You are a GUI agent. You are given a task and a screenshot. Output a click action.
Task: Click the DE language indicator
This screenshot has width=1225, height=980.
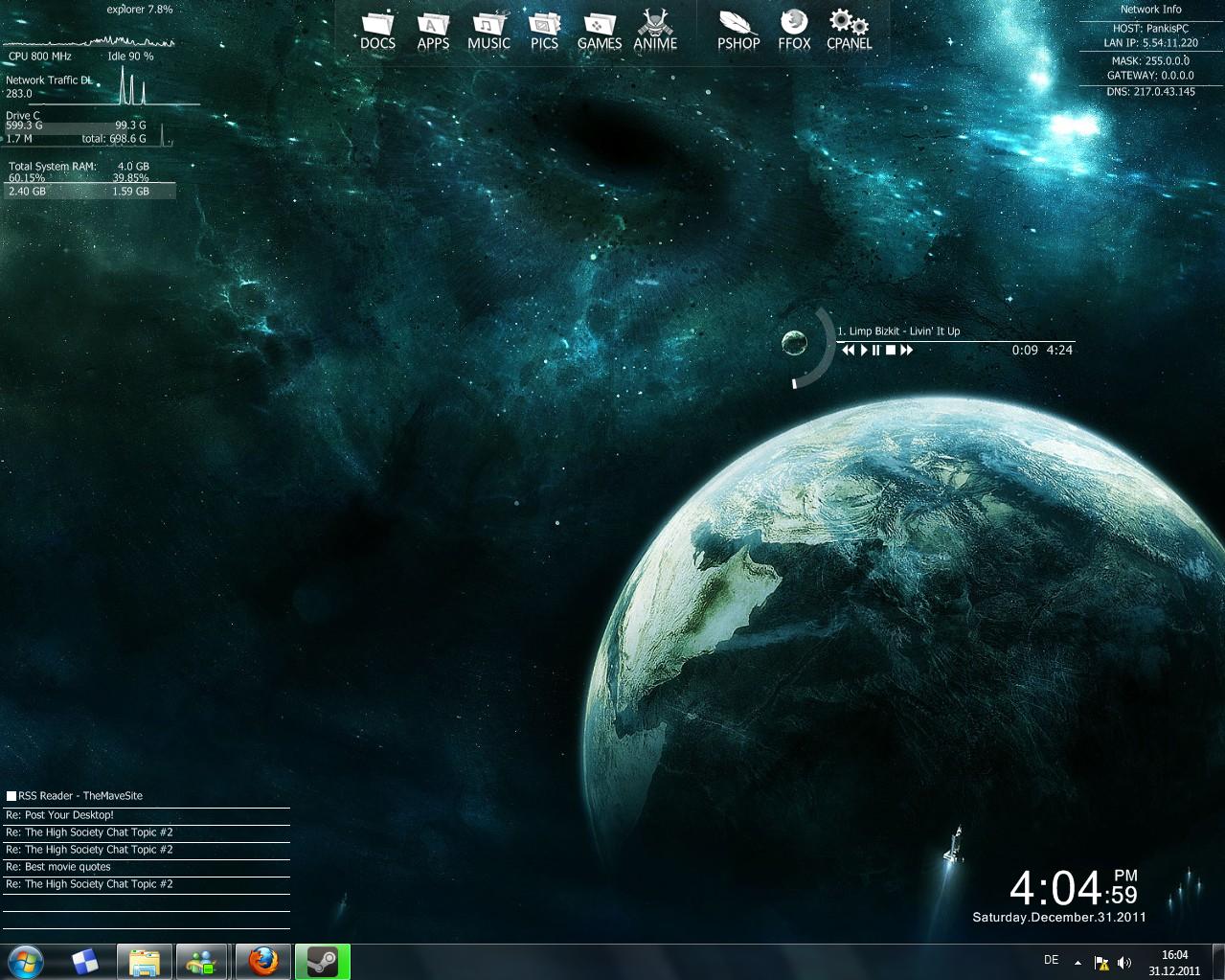[x=1051, y=960]
